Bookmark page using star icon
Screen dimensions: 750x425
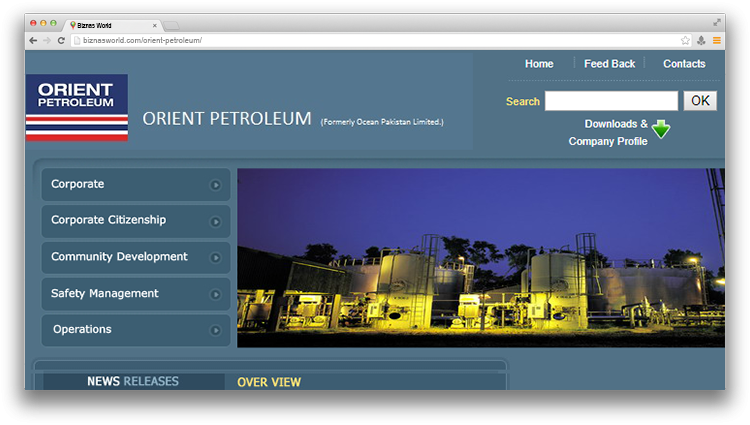pyautogui.click(x=685, y=40)
